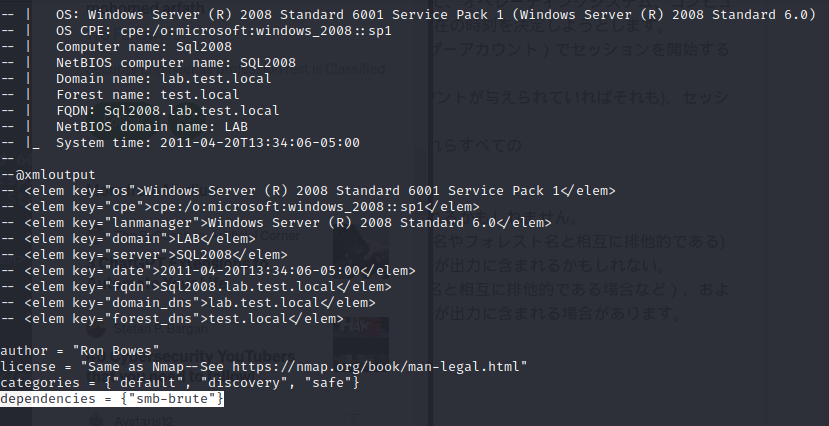Click the elem key="domain" LAB line
The height and width of the screenshot is (426, 829).
coord(128,238)
